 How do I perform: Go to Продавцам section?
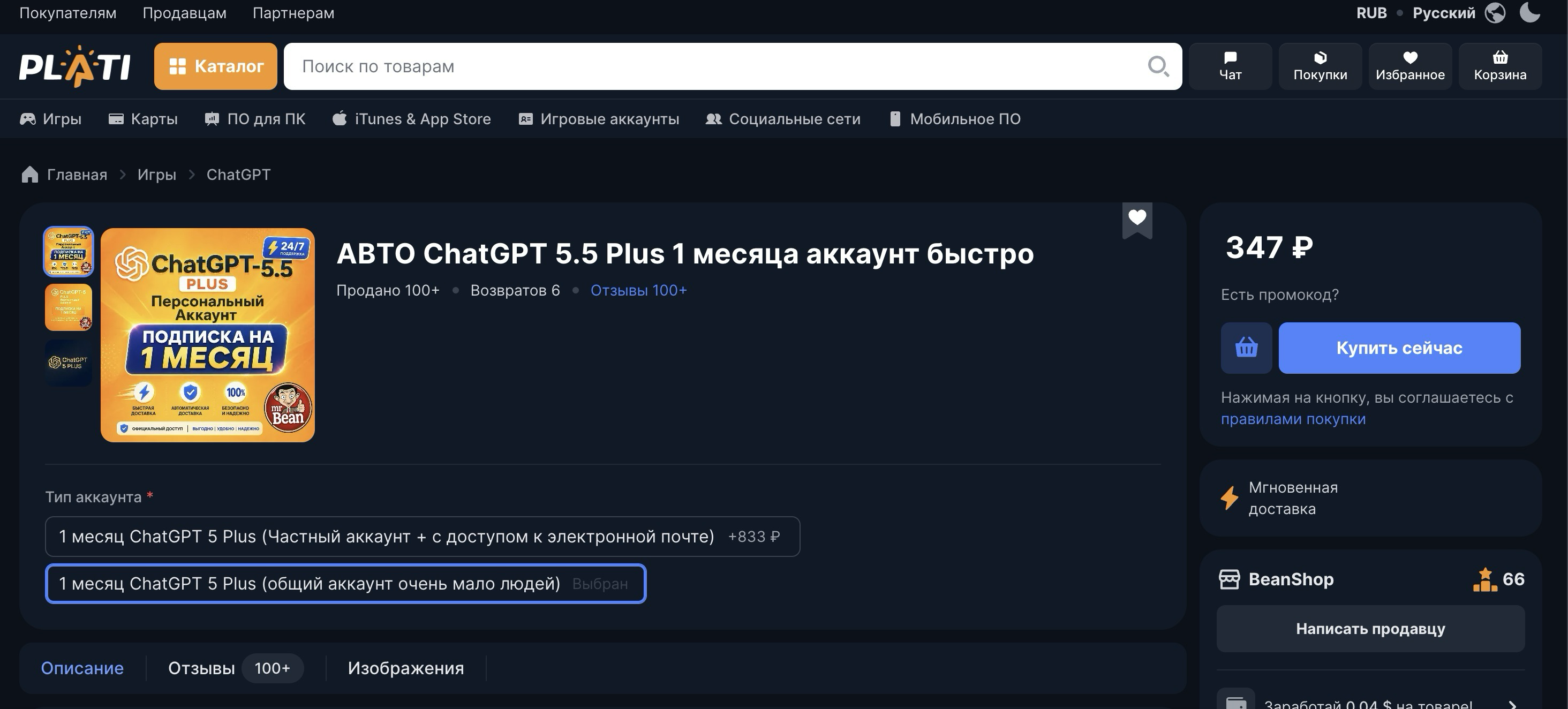184,13
